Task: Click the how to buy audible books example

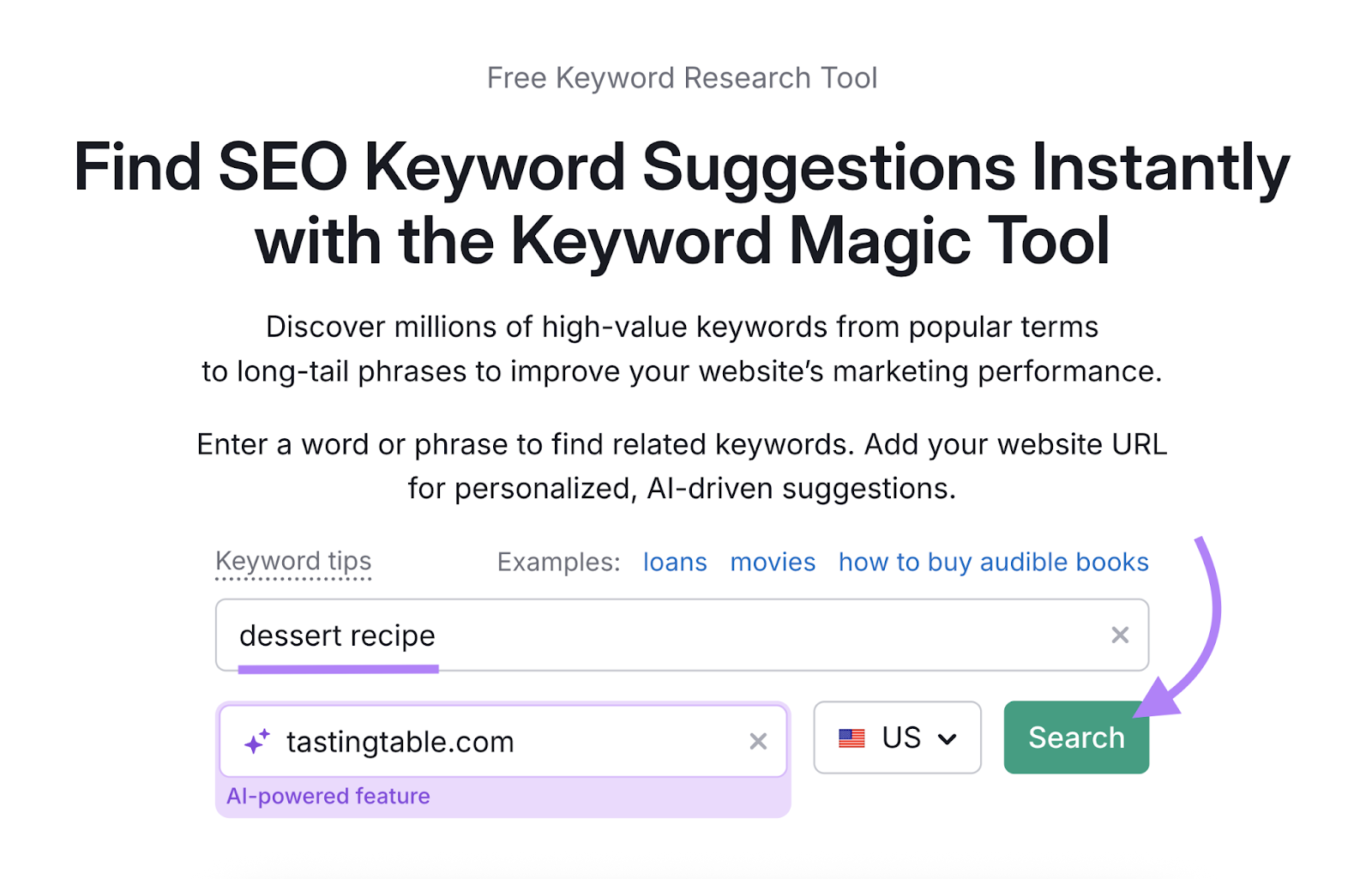Action: coord(993,562)
